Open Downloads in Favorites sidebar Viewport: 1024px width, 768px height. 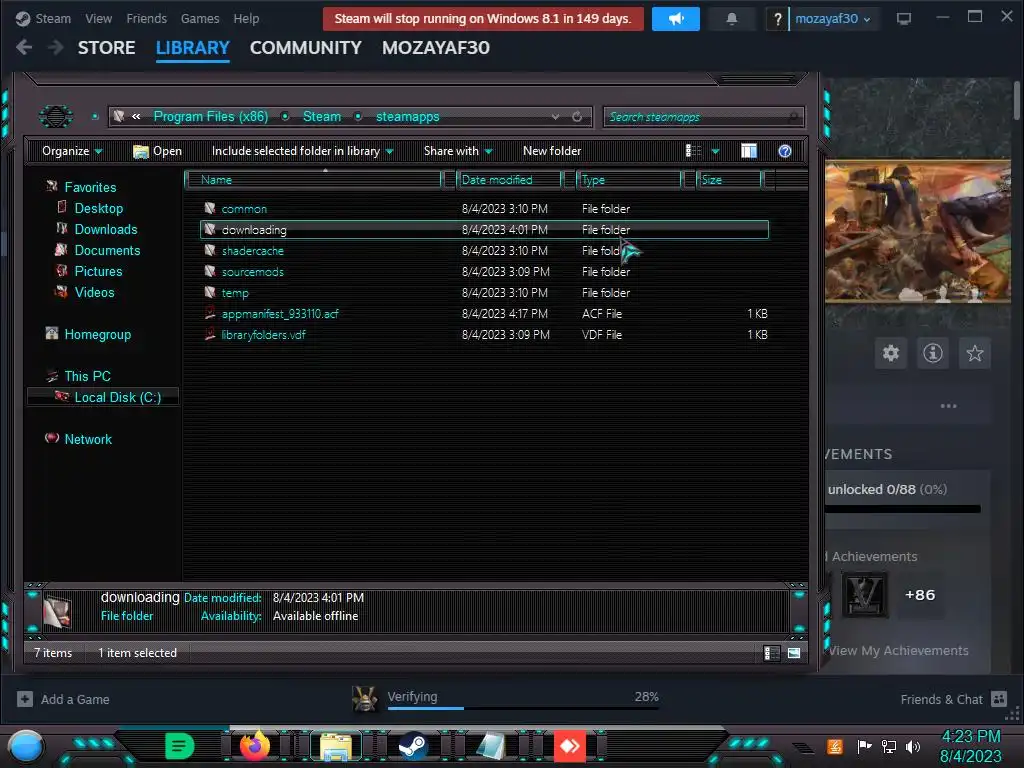click(106, 229)
